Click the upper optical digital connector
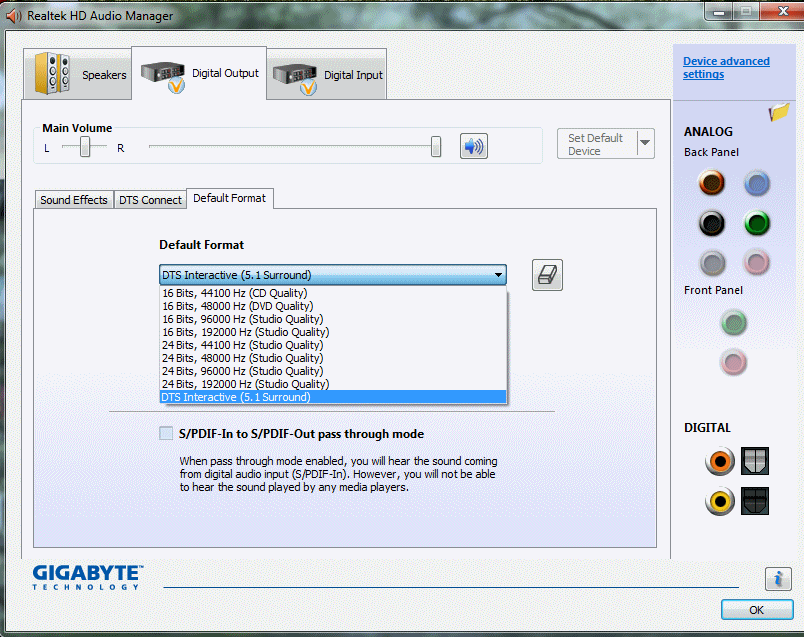 point(755,461)
